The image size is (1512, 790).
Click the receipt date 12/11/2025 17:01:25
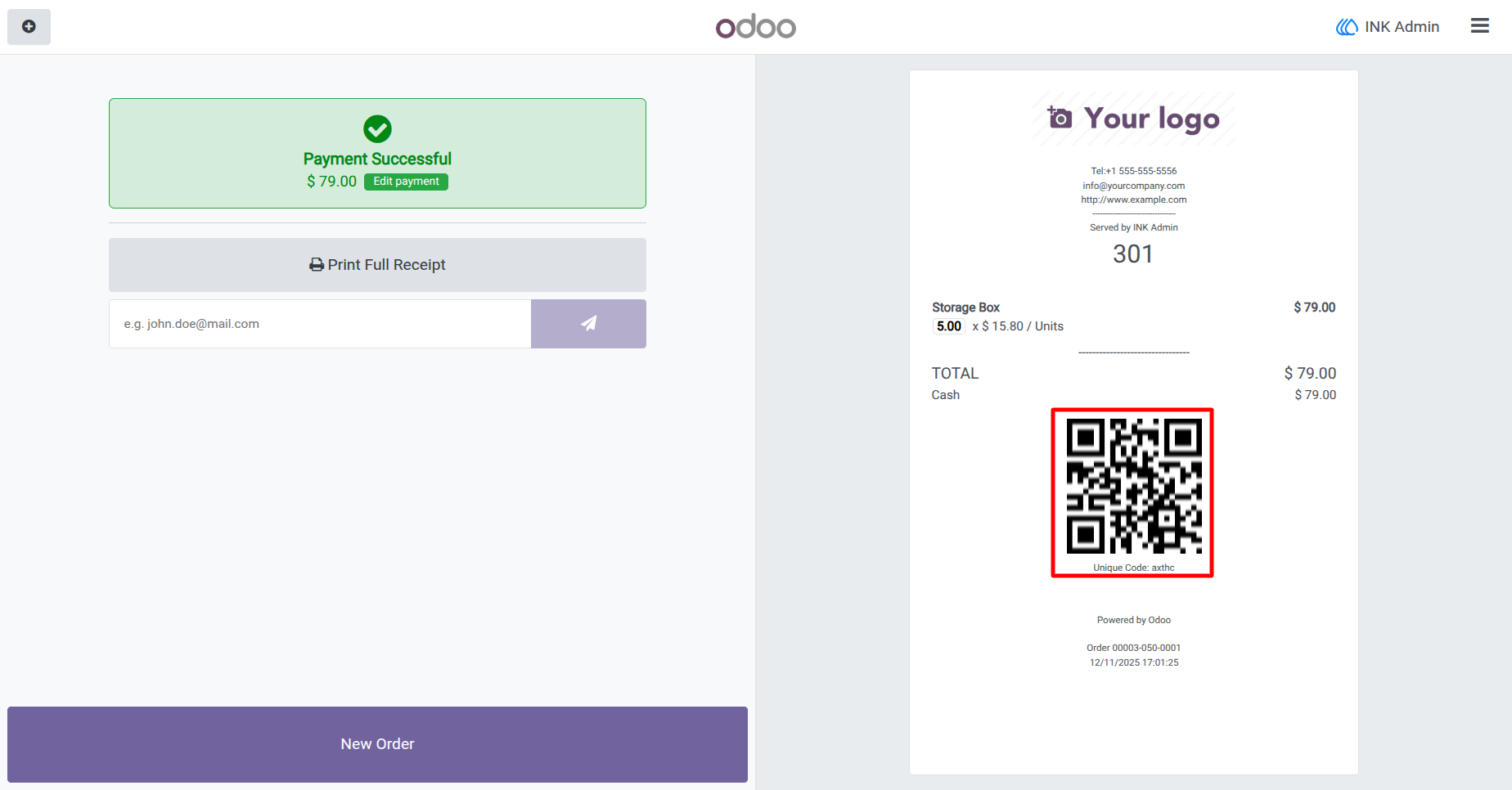[x=1133, y=662]
